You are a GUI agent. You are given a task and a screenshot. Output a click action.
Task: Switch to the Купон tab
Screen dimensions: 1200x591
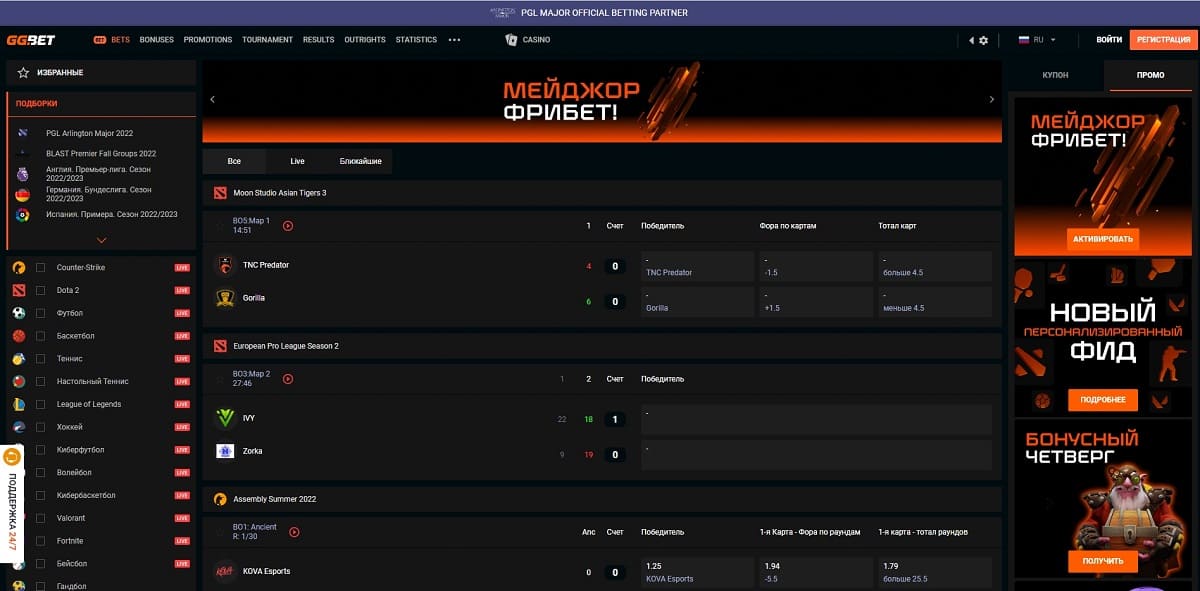1055,75
